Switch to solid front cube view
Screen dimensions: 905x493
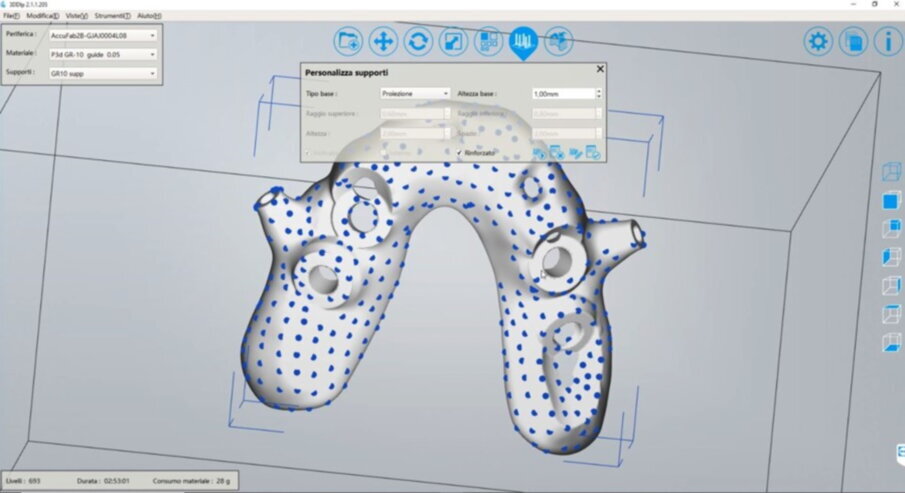890,201
